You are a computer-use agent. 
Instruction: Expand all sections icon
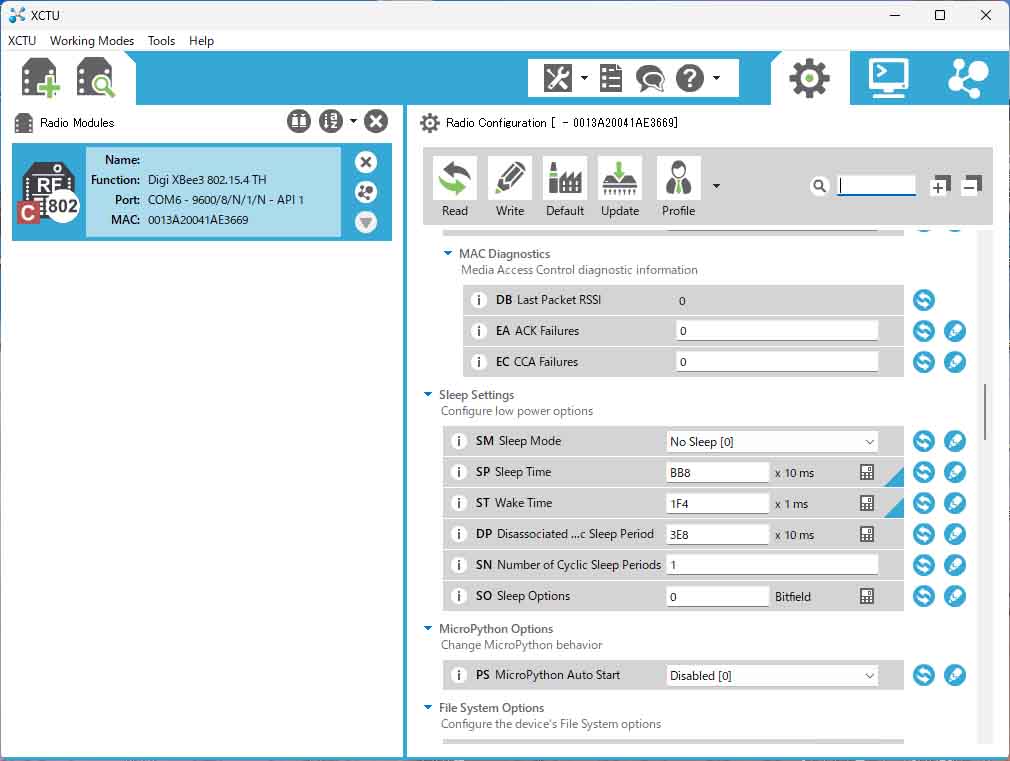(x=940, y=186)
